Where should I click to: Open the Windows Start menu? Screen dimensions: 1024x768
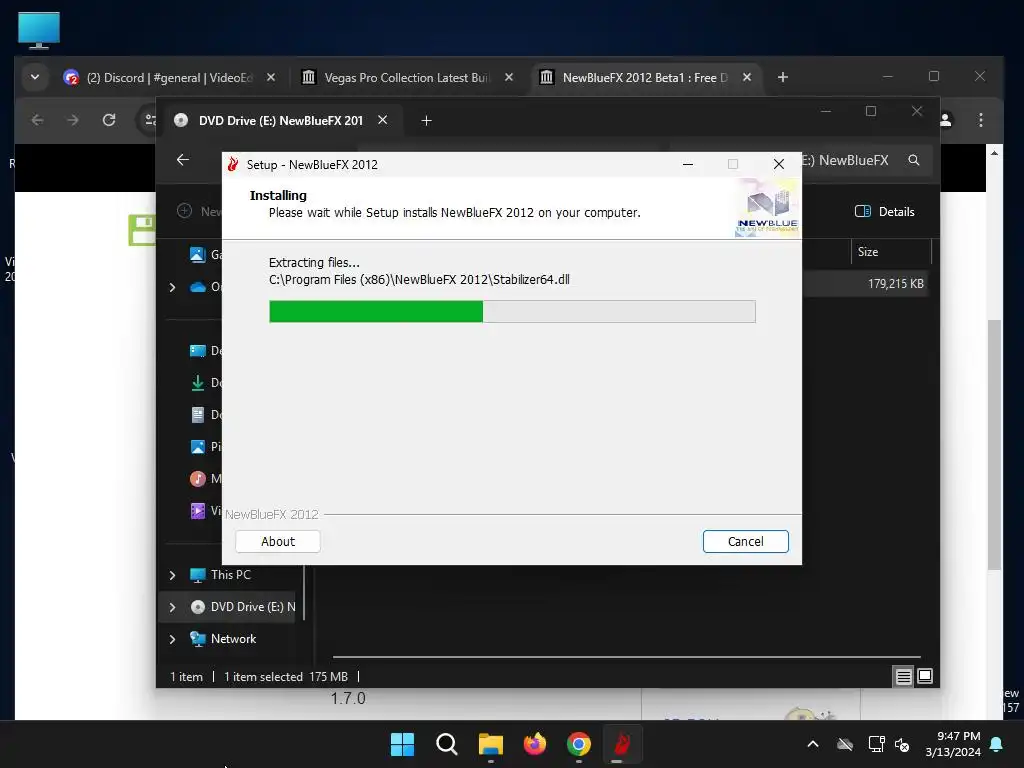click(x=402, y=744)
